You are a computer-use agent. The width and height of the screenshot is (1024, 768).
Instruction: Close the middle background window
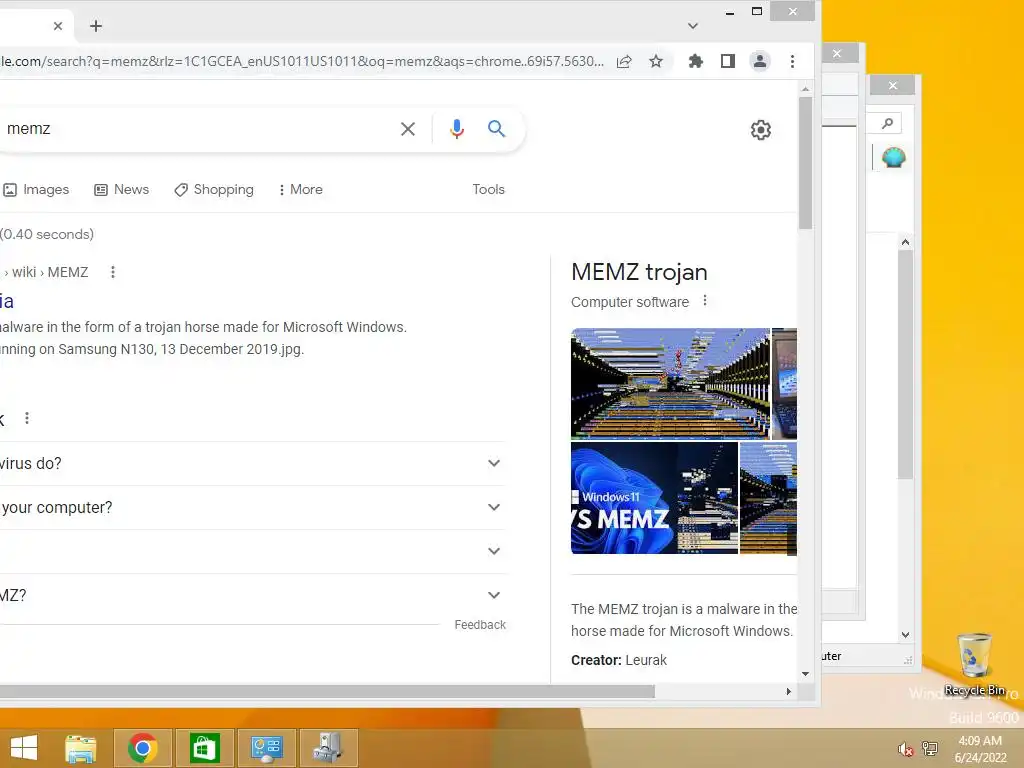837,54
